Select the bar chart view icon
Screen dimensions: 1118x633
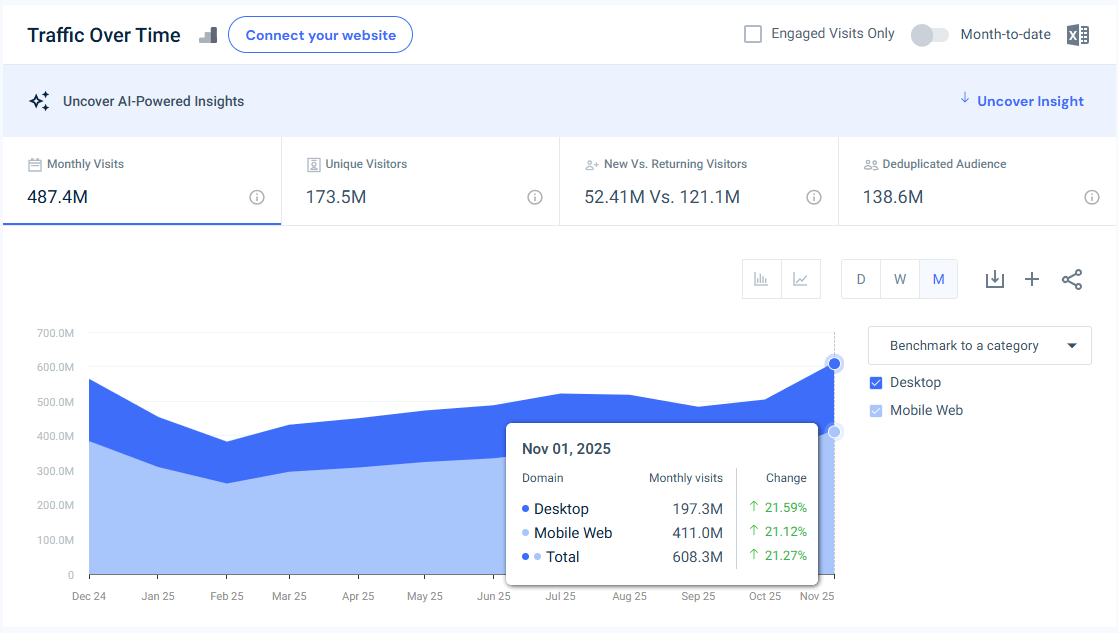click(761, 279)
